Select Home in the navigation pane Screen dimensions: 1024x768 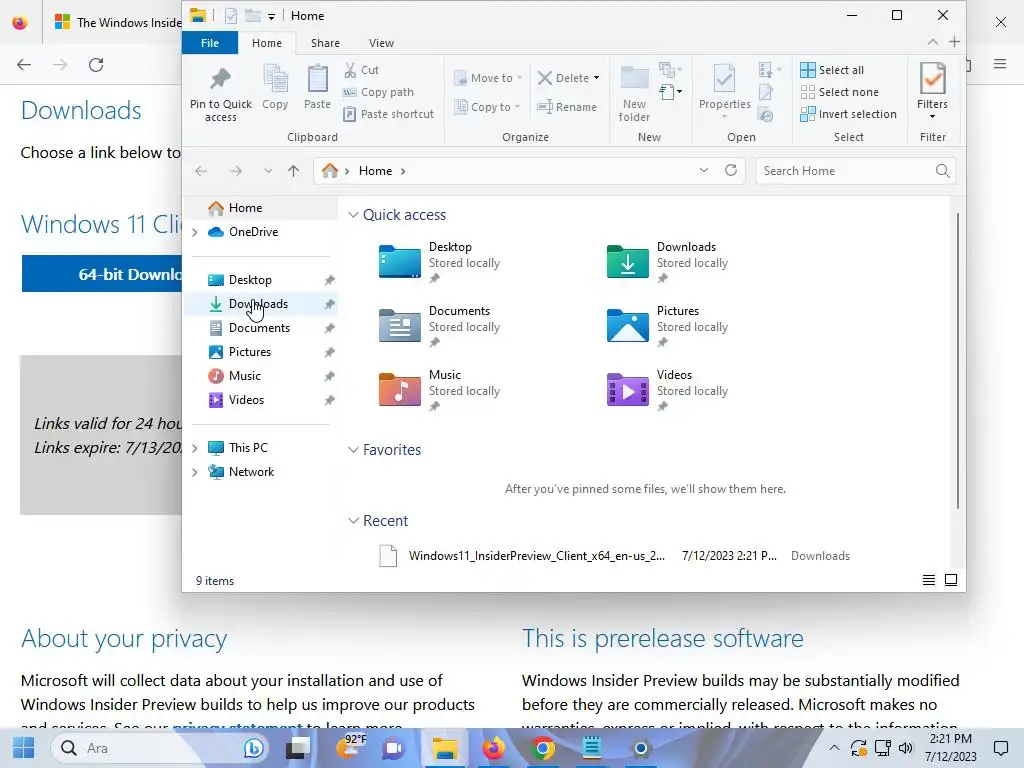tap(261, 208)
